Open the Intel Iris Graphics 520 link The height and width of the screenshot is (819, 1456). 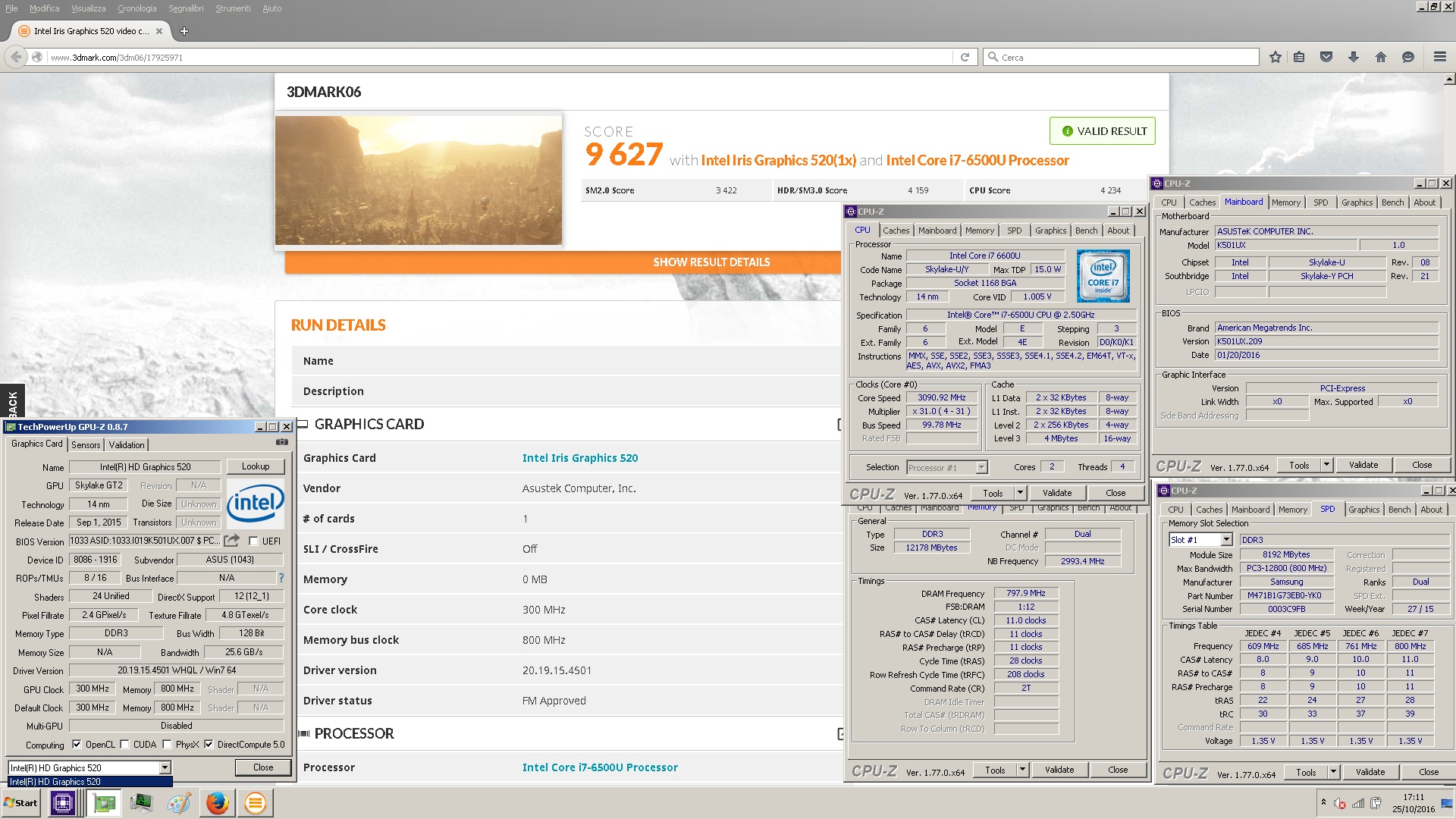[x=580, y=458]
